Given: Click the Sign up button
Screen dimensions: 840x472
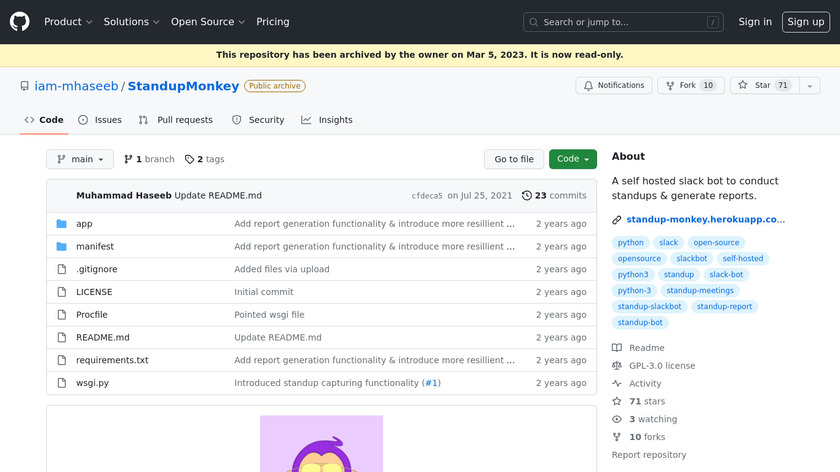Looking at the screenshot, I should click(x=805, y=22).
